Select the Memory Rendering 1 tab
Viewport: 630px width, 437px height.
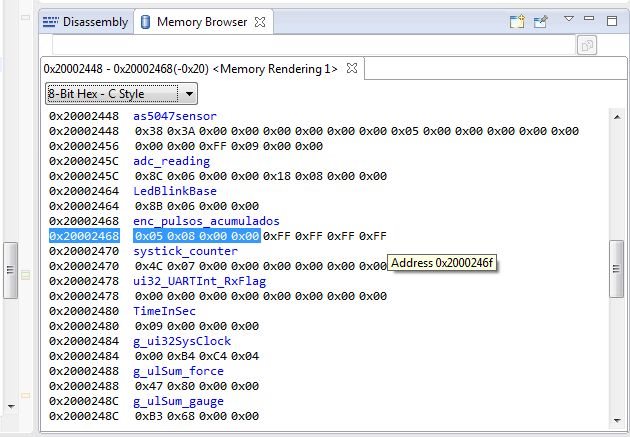[190, 69]
